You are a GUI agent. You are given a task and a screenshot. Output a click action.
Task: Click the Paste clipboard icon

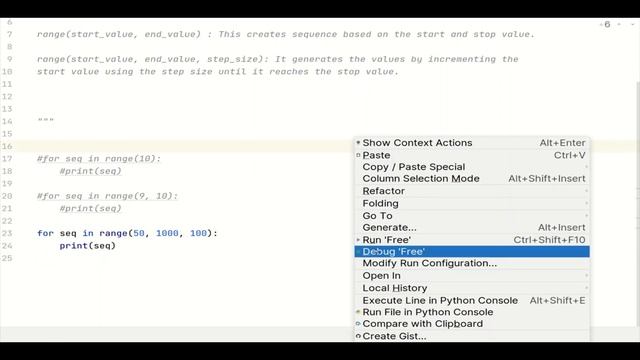point(358,155)
